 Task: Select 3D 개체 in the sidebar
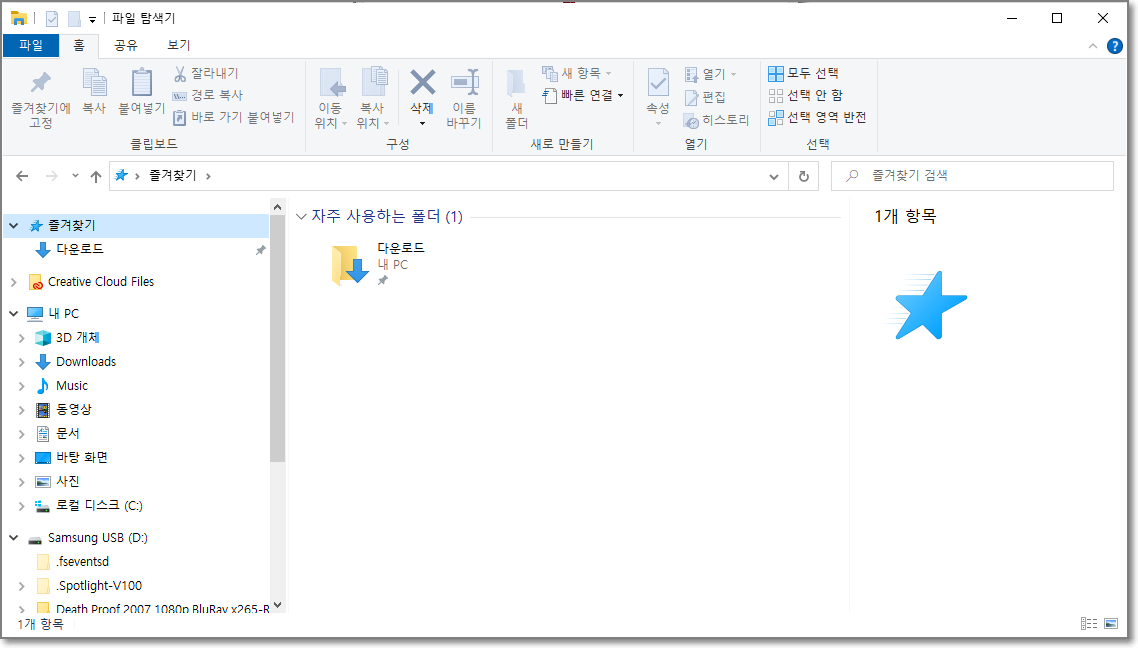tap(78, 337)
